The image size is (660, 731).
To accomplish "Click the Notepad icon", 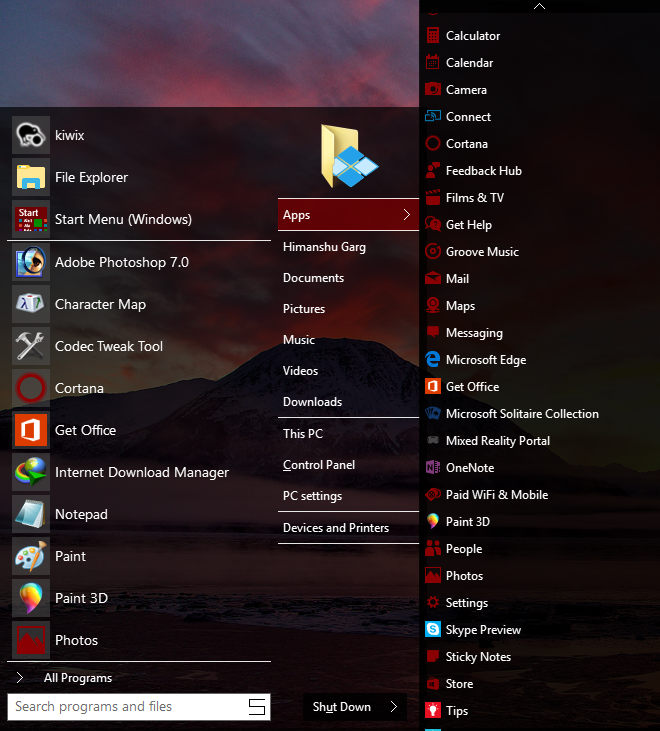I will pos(31,514).
